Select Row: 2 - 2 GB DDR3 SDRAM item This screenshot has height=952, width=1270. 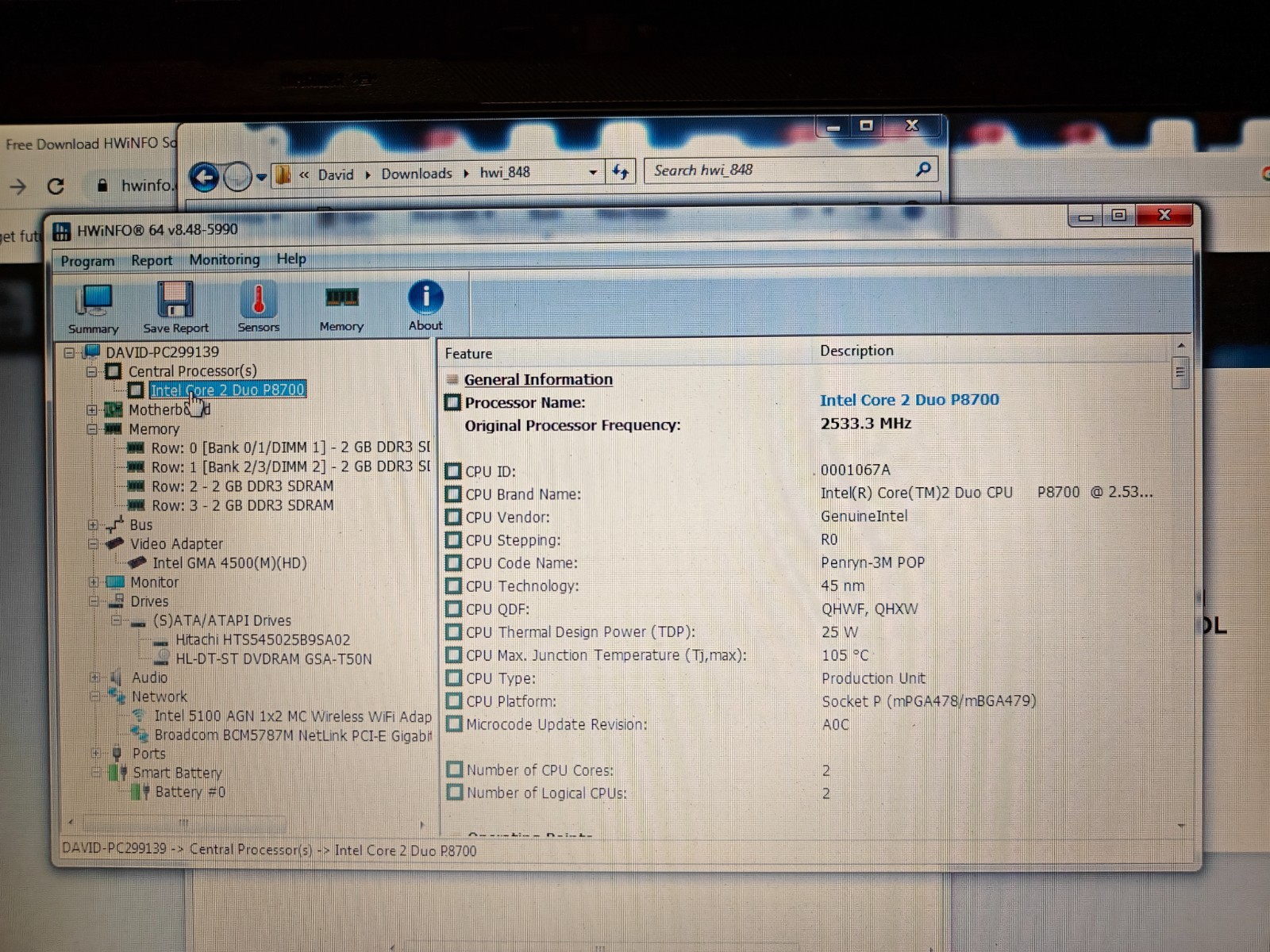(x=242, y=486)
